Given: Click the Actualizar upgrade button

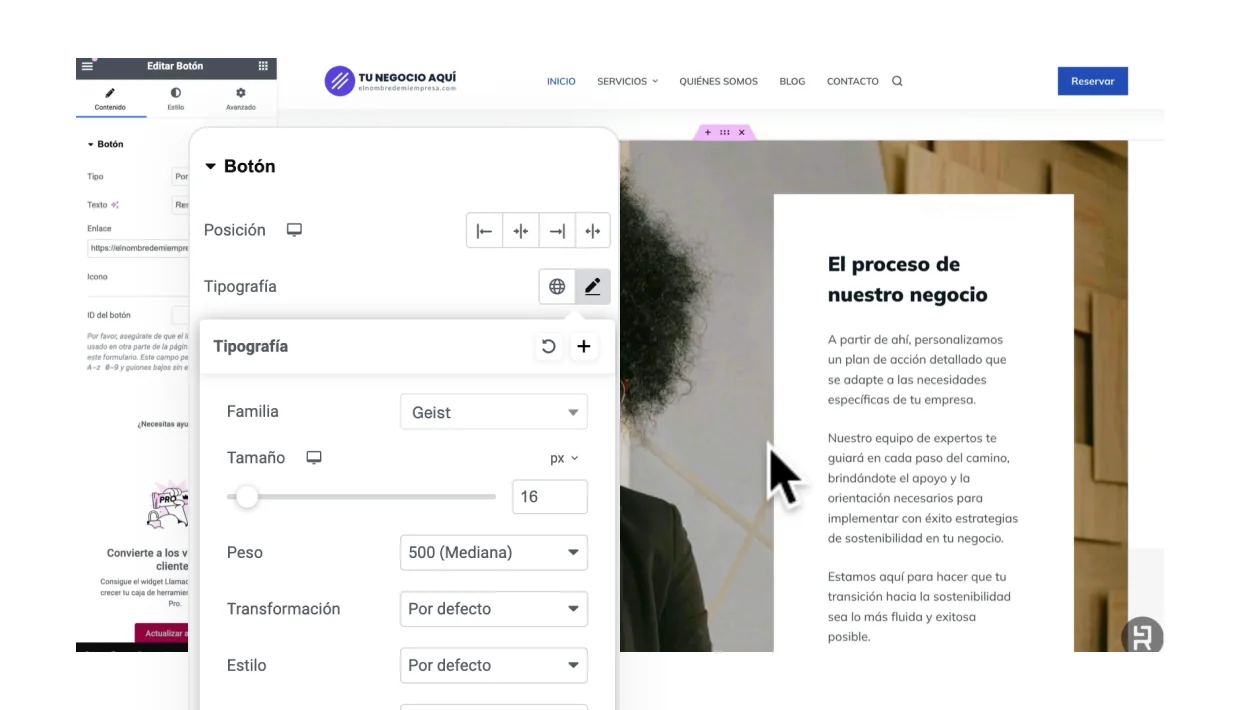Looking at the screenshot, I should (163, 633).
